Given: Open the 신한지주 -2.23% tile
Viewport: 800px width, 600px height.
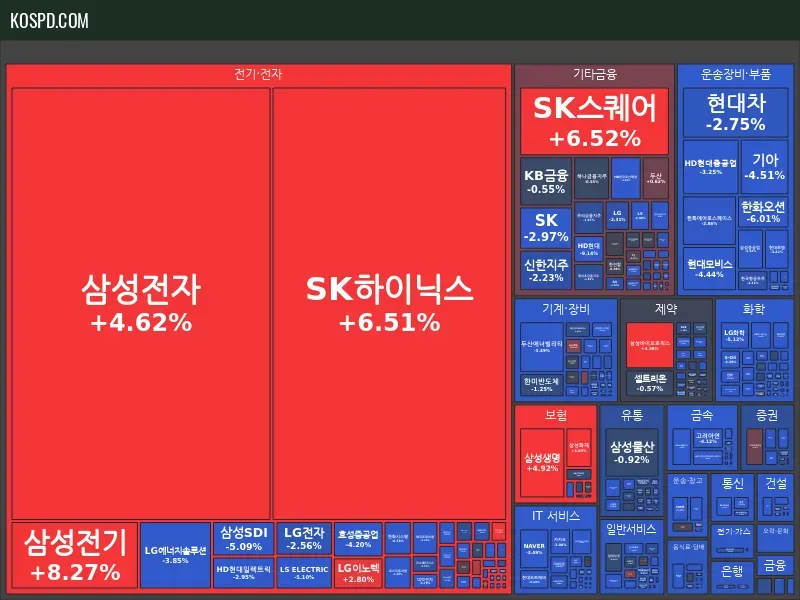Looking at the screenshot, I should pos(546,270).
